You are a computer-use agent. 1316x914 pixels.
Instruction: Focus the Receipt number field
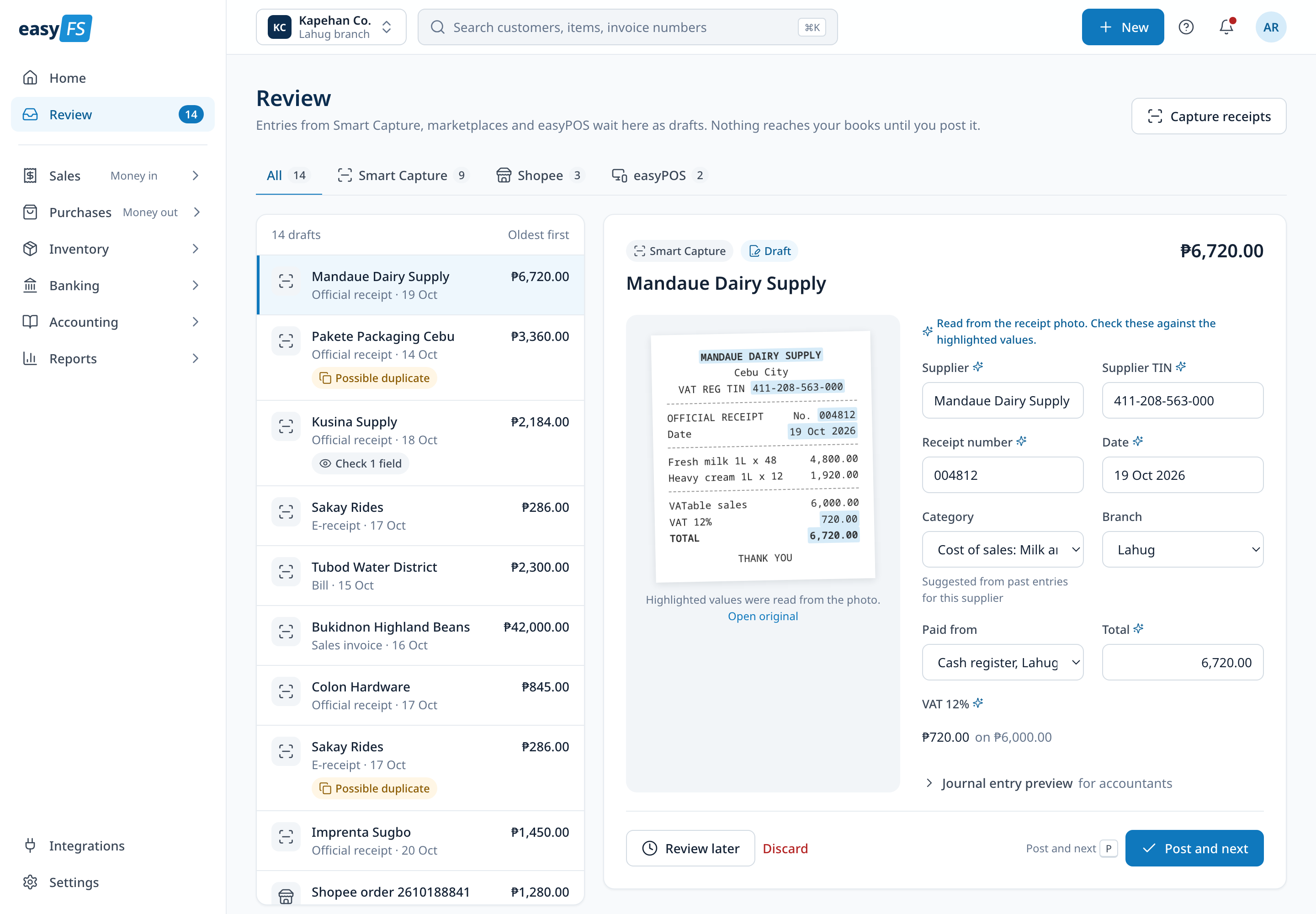click(x=1003, y=475)
